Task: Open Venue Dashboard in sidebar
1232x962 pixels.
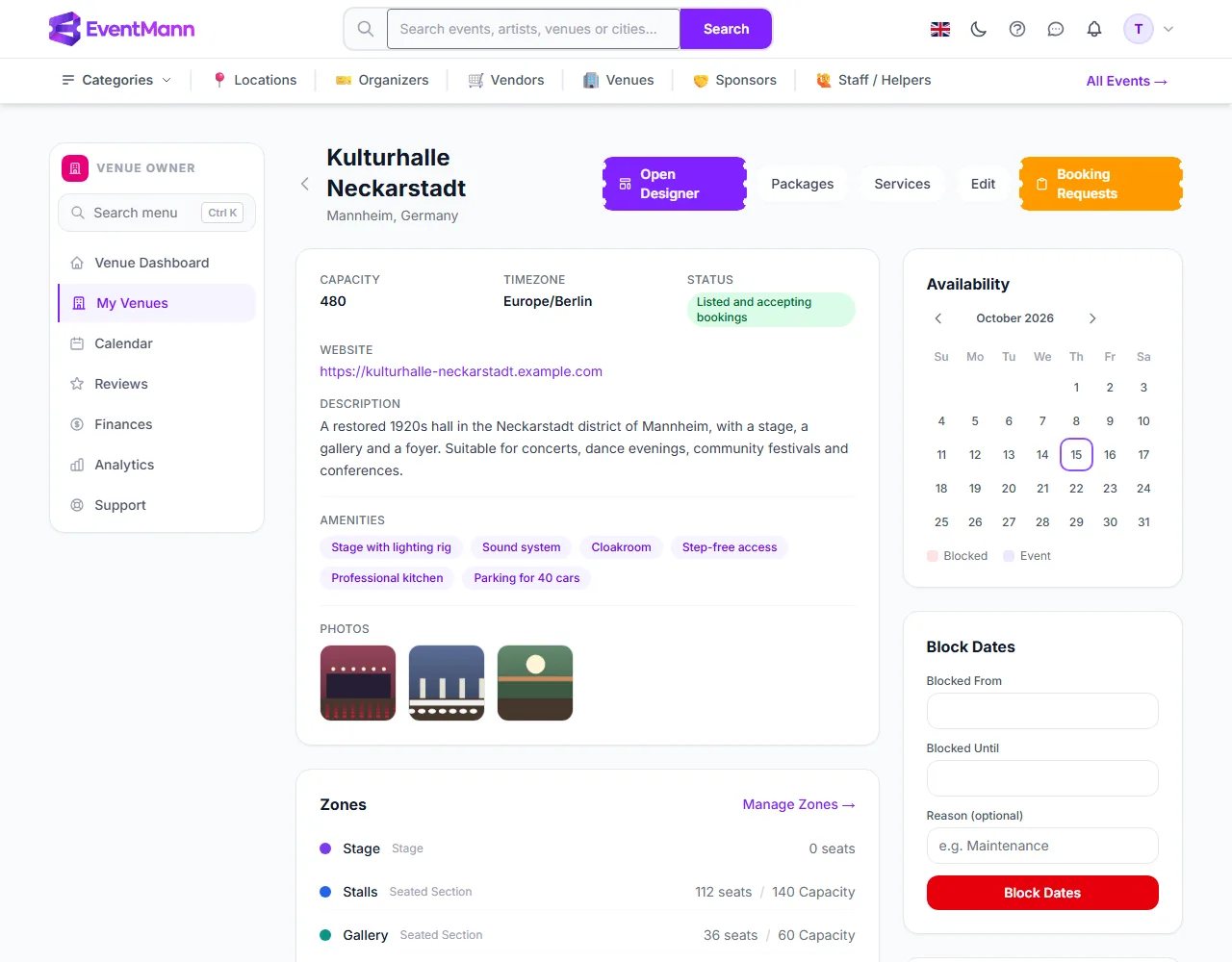Action: (x=157, y=263)
